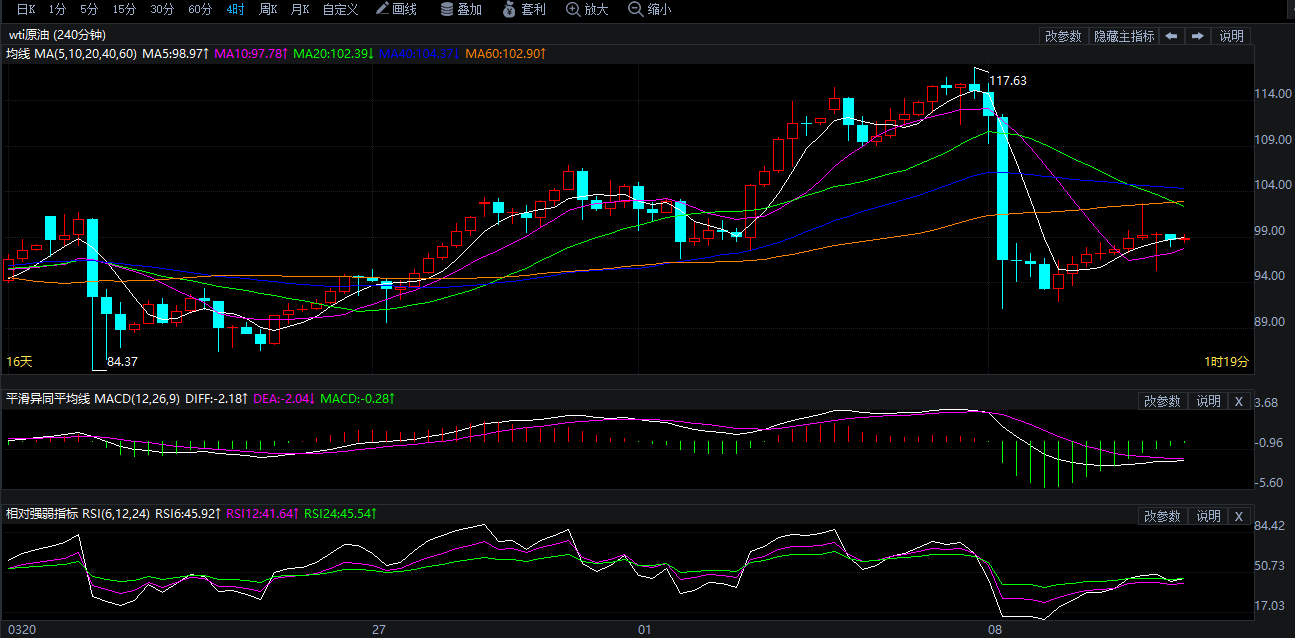Open the 自定义 custom period option
The width and height of the screenshot is (1295, 638).
(x=340, y=10)
